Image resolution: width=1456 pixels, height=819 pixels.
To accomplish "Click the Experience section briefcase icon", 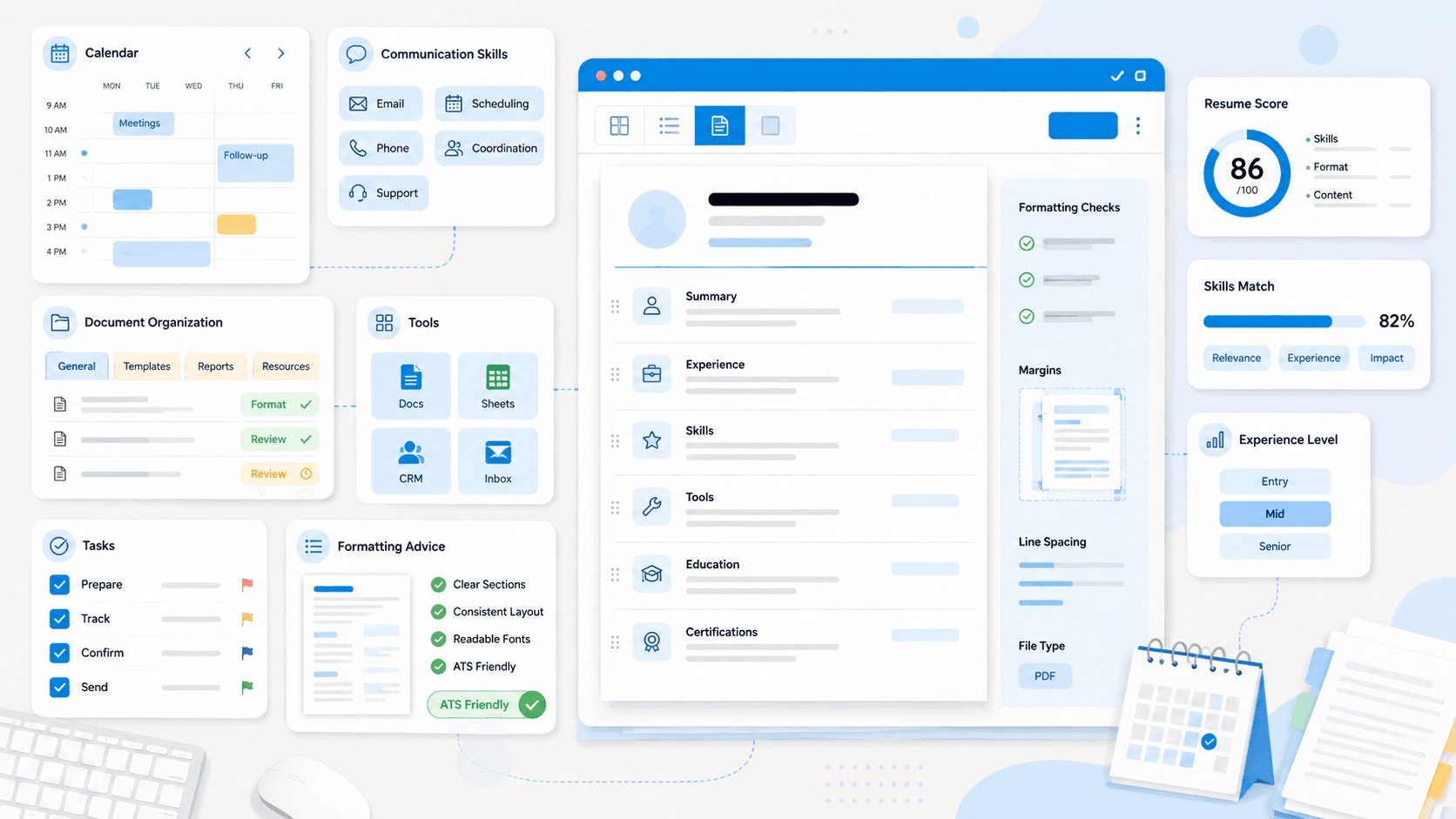I will coord(651,374).
